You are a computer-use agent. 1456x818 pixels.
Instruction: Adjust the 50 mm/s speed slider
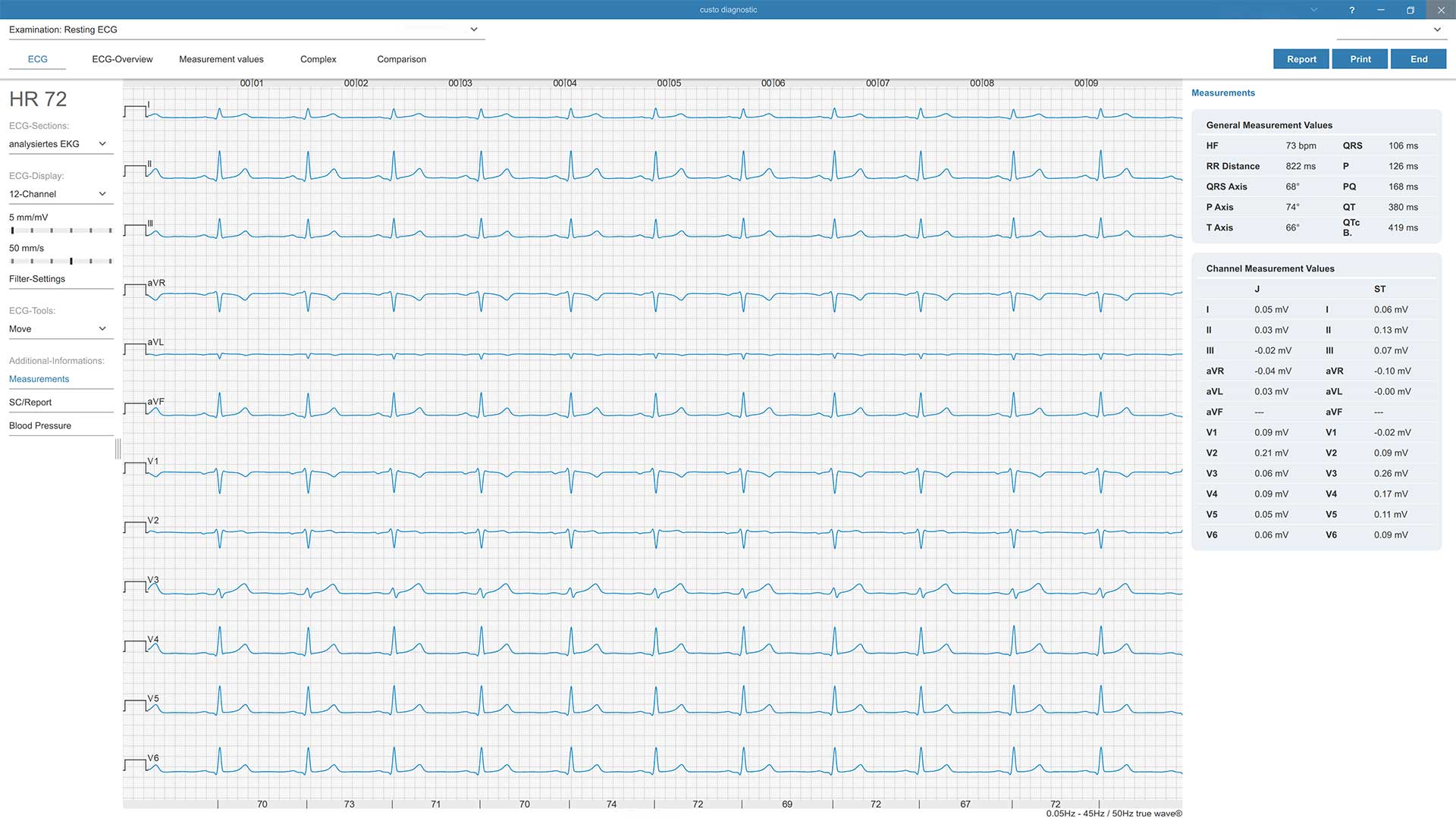point(61,261)
